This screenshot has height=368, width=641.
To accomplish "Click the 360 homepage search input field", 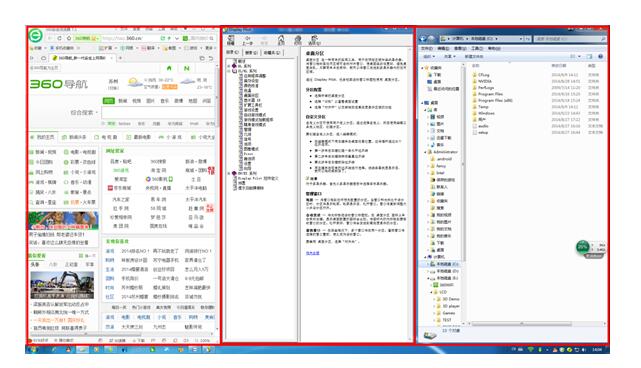I will pyautogui.click(x=158, y=112).
